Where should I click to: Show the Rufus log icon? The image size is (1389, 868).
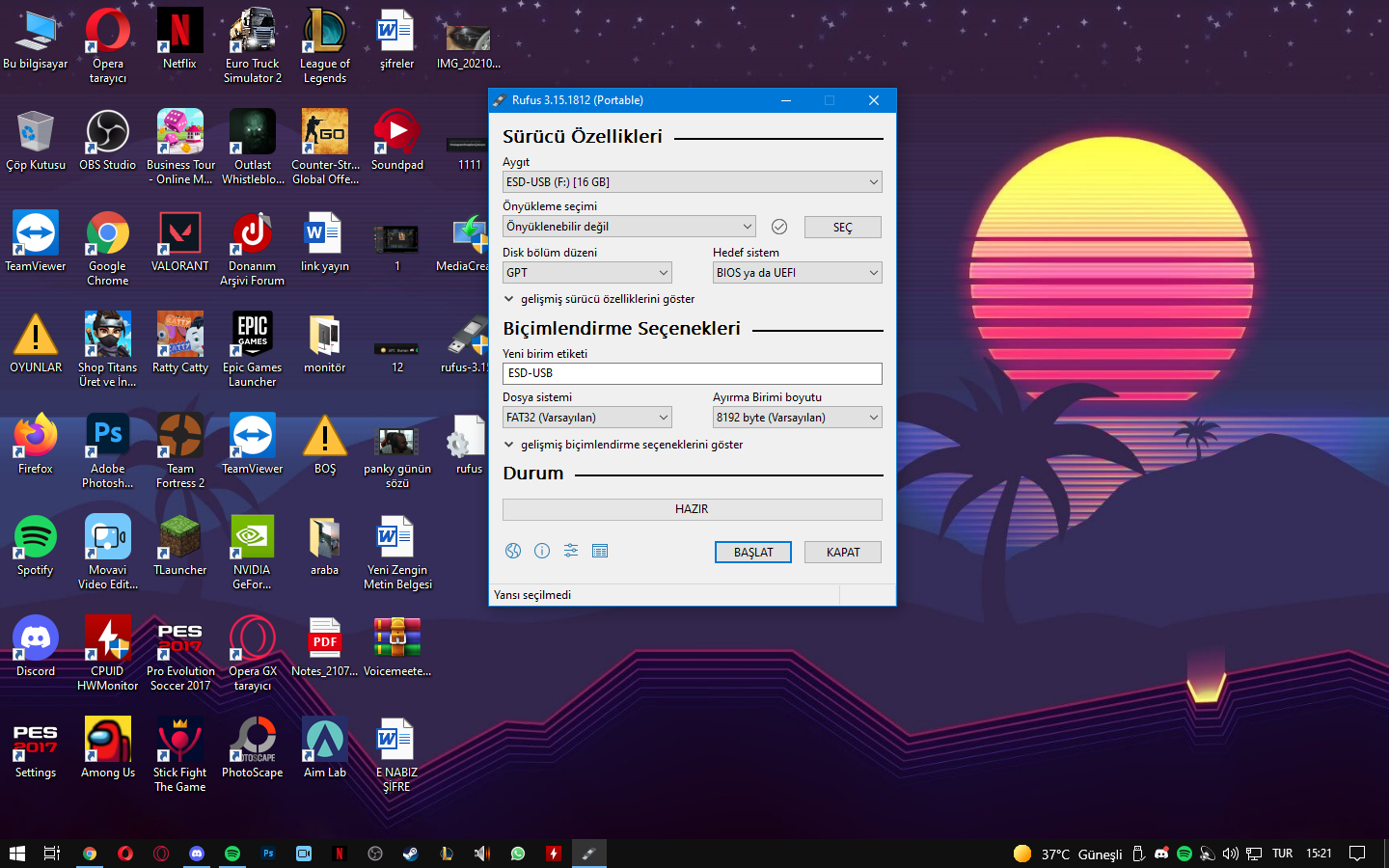600,551
